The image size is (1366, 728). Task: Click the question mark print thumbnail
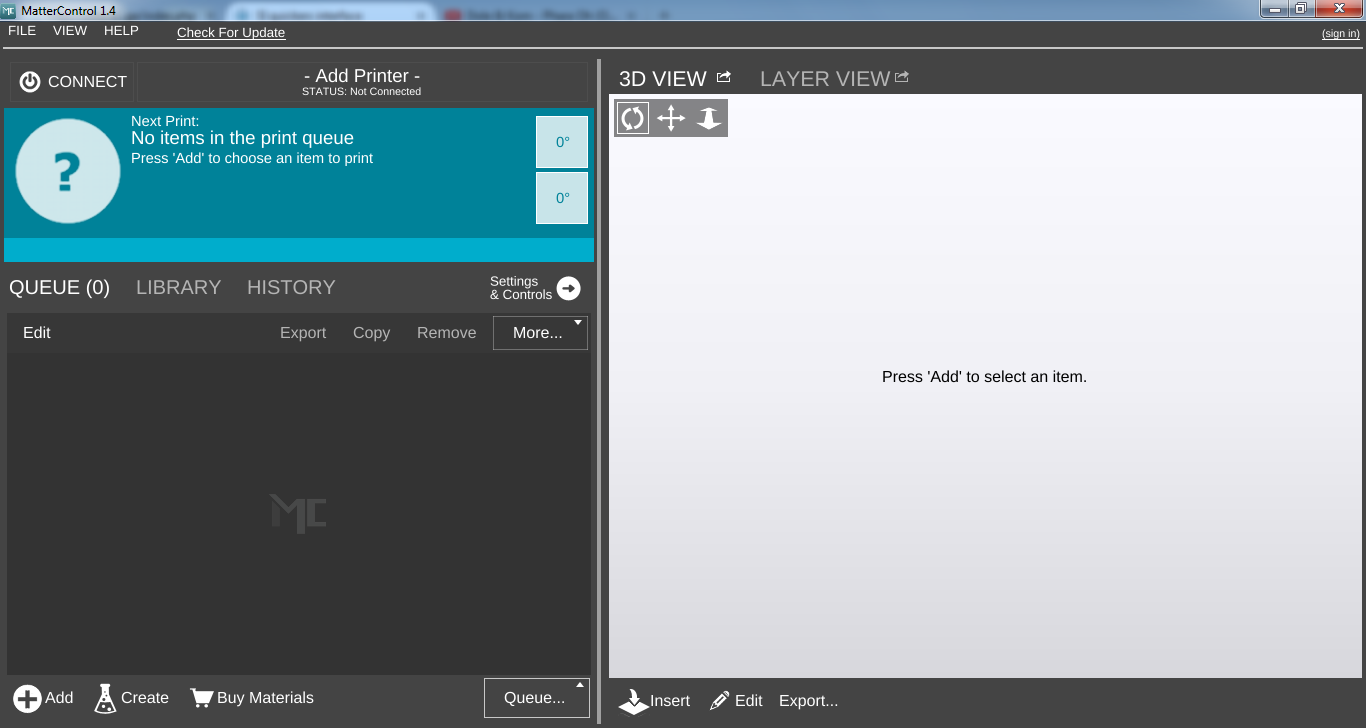68,171
